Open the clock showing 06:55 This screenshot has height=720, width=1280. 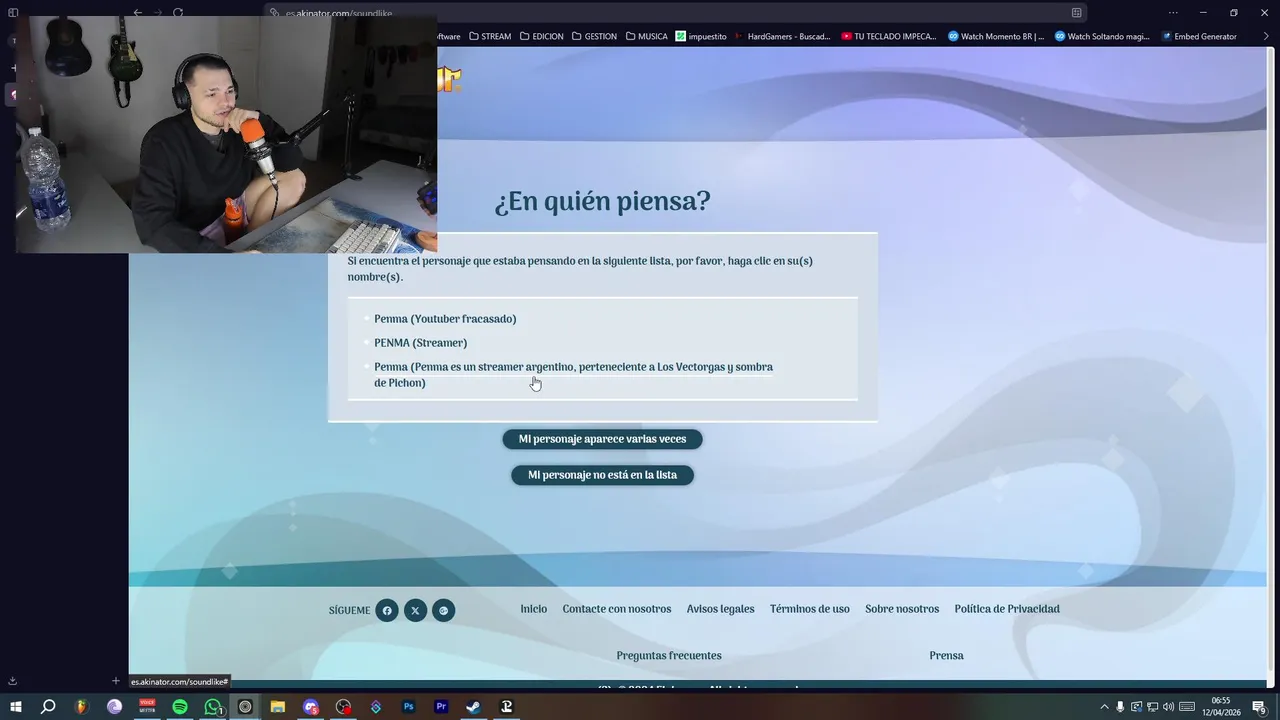click(1221, 707)
